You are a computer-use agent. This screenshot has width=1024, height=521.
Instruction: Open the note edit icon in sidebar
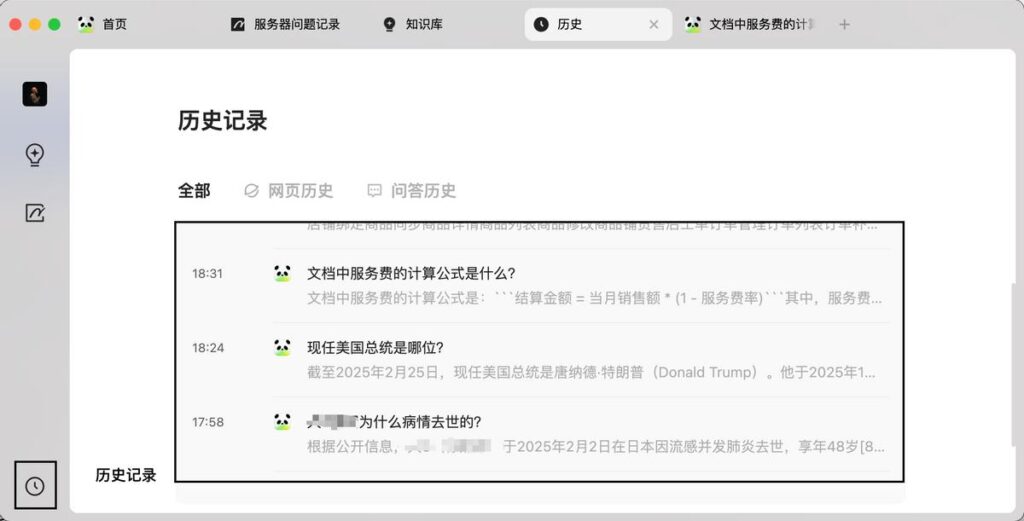pos(35,213)
